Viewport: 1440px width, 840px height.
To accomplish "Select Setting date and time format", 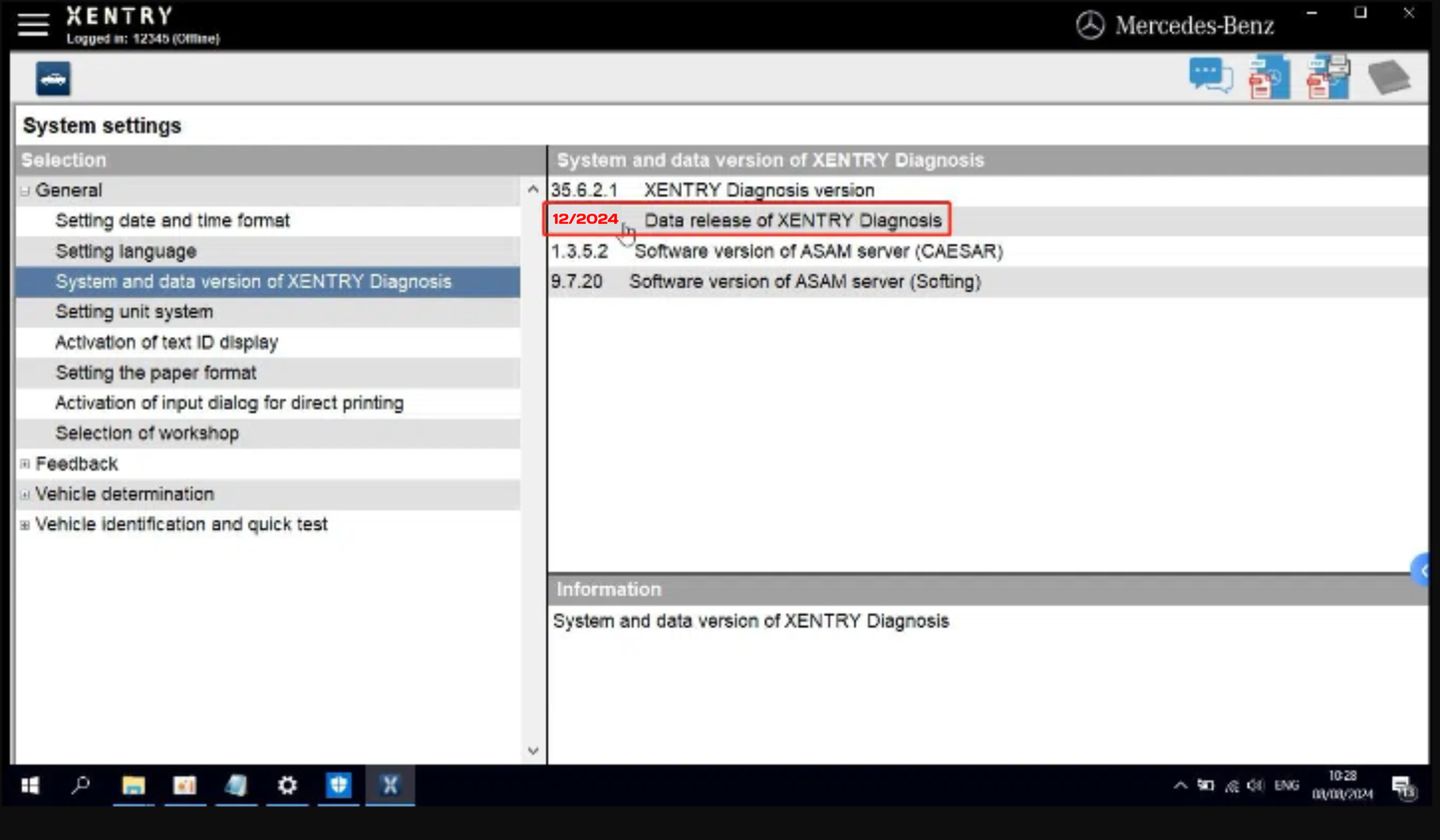I will [172, 220].
